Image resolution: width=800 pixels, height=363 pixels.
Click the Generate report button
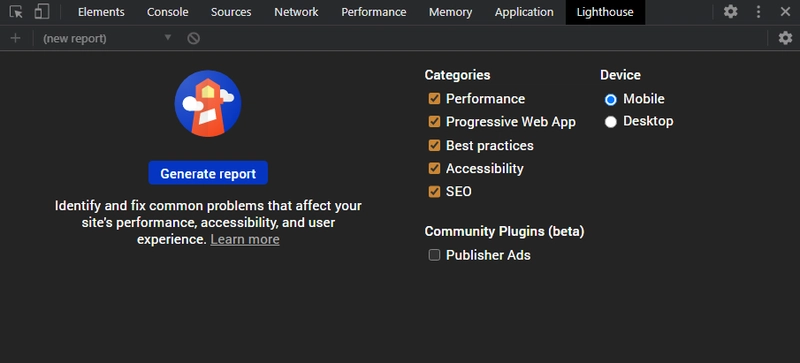tap(208, 173)
